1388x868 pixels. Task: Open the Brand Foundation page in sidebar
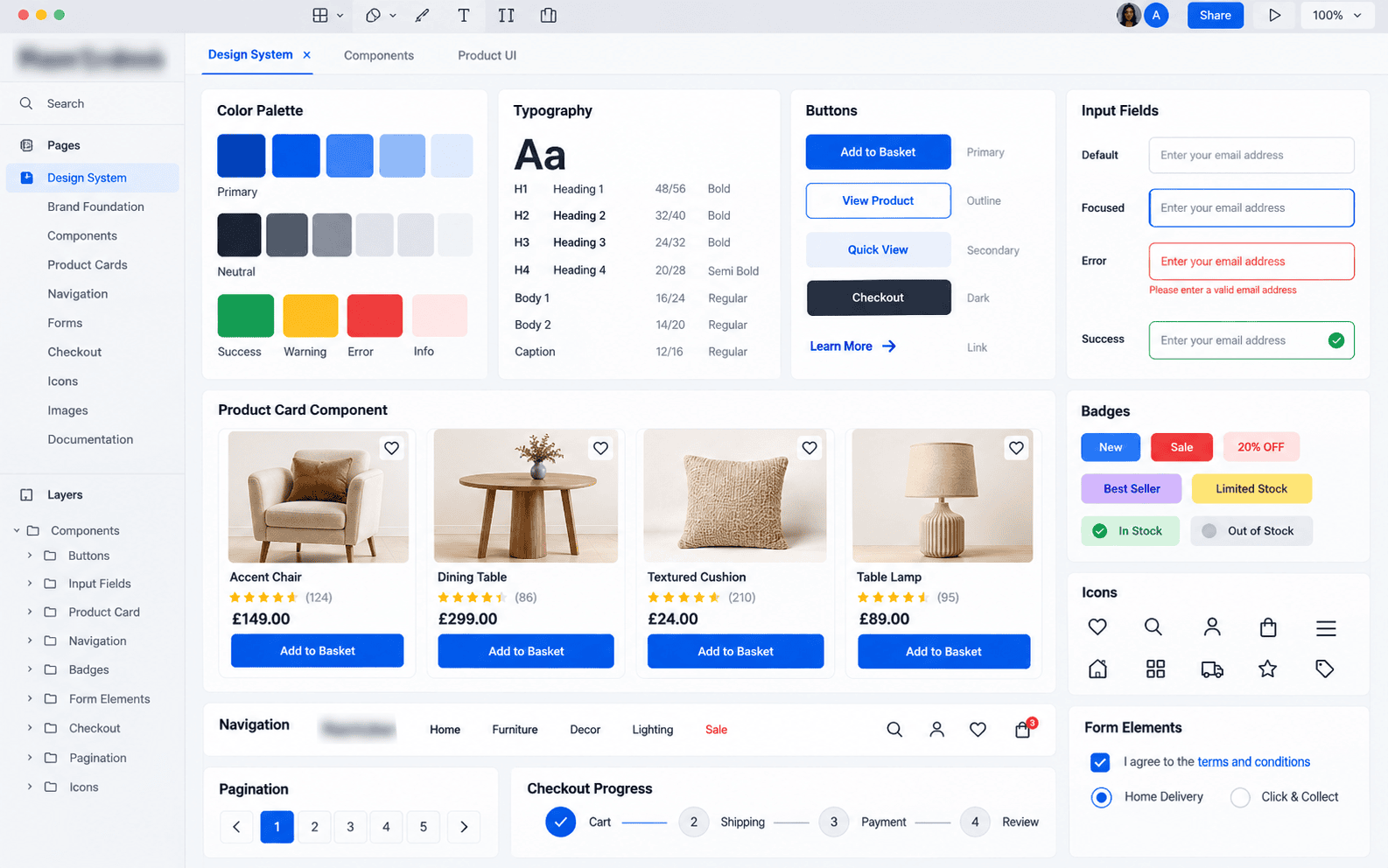pos(95,206)
